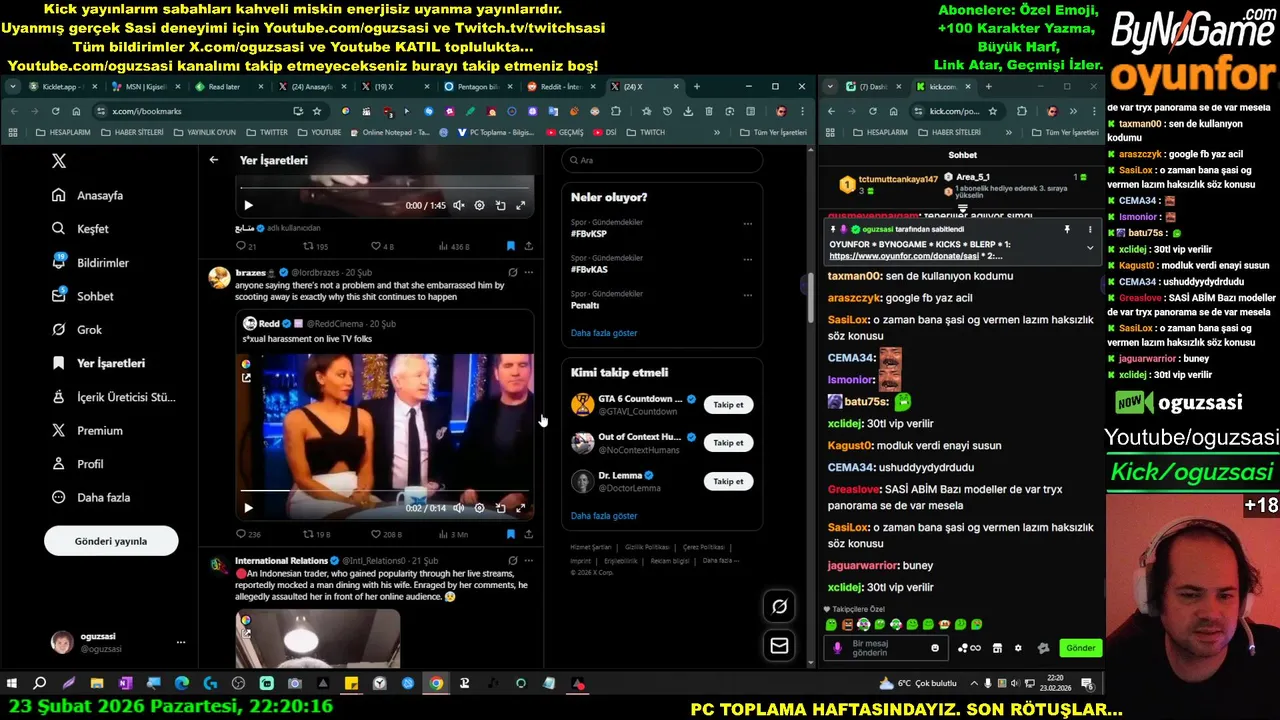Seek on the ReddCinema video progress bar

[x=385, y=490]
